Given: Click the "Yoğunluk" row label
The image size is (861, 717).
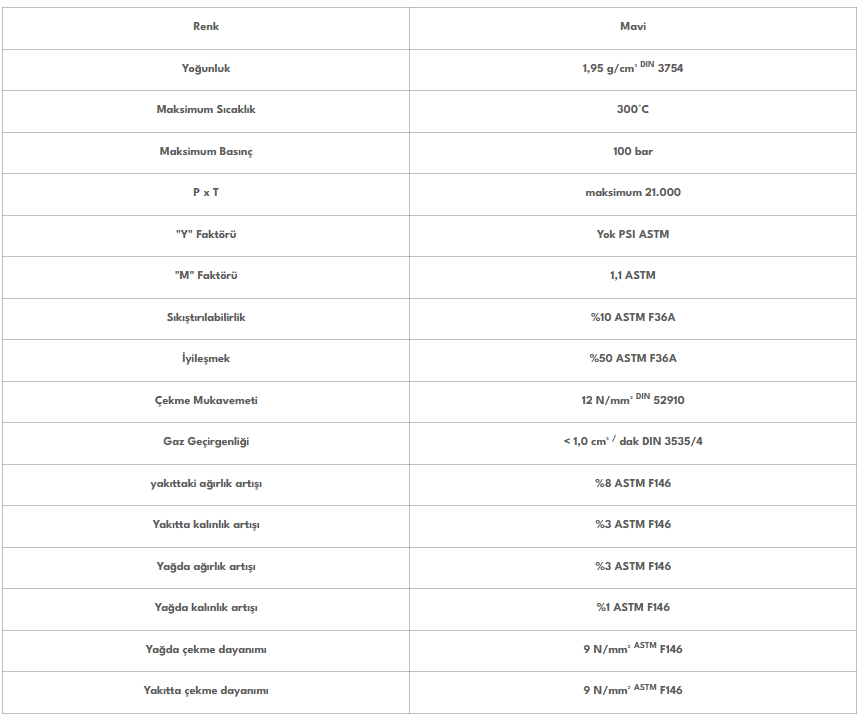Looking at the screenshot, I should point(206,69).
